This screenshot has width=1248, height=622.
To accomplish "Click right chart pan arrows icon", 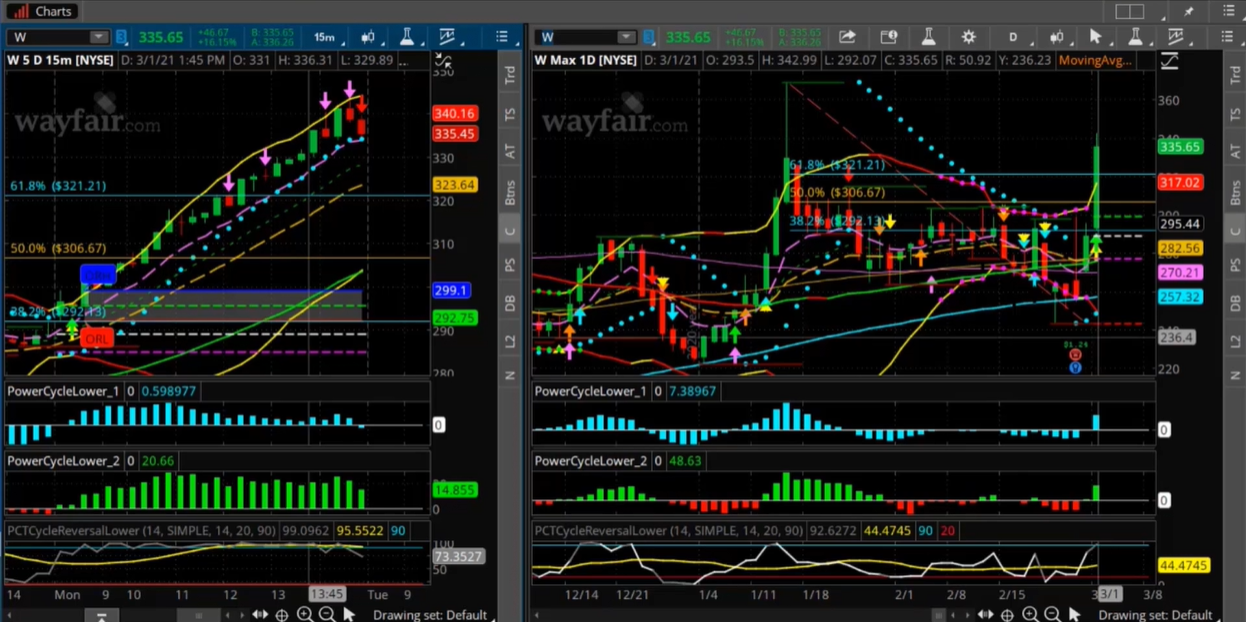I will pyautogui.click(x=986, y=615).
